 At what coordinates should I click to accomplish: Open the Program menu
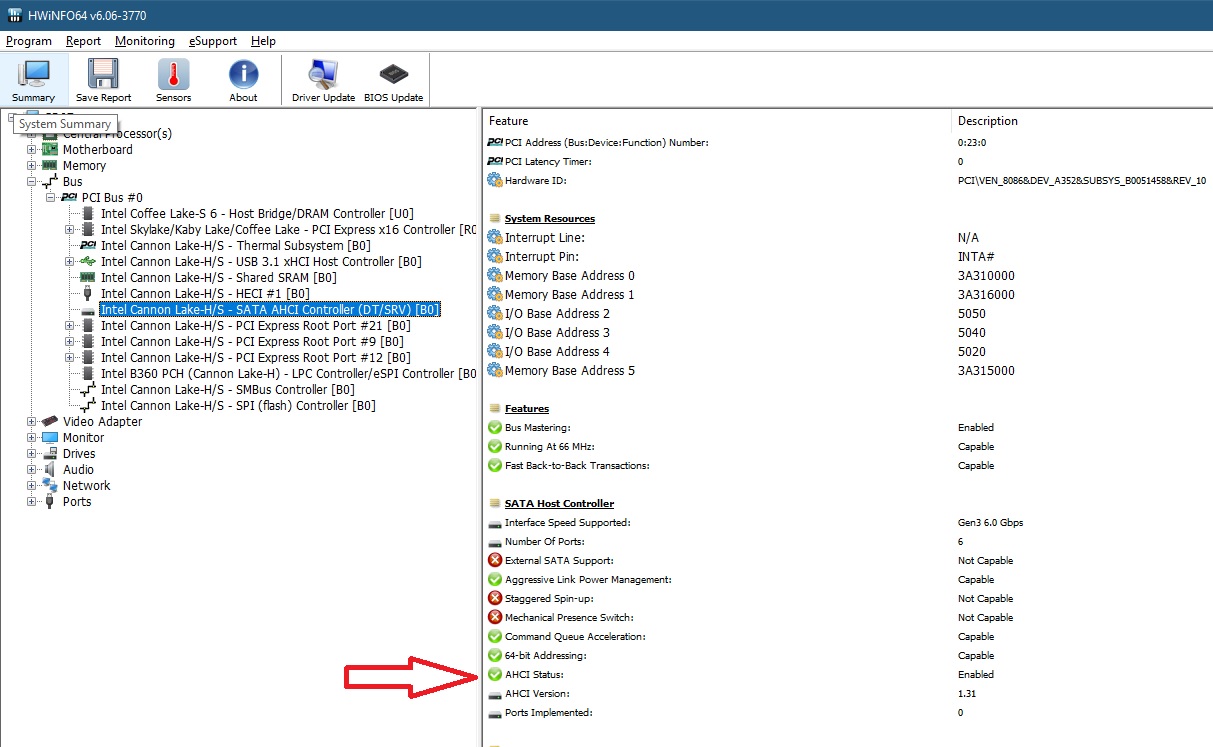(29, 41)
